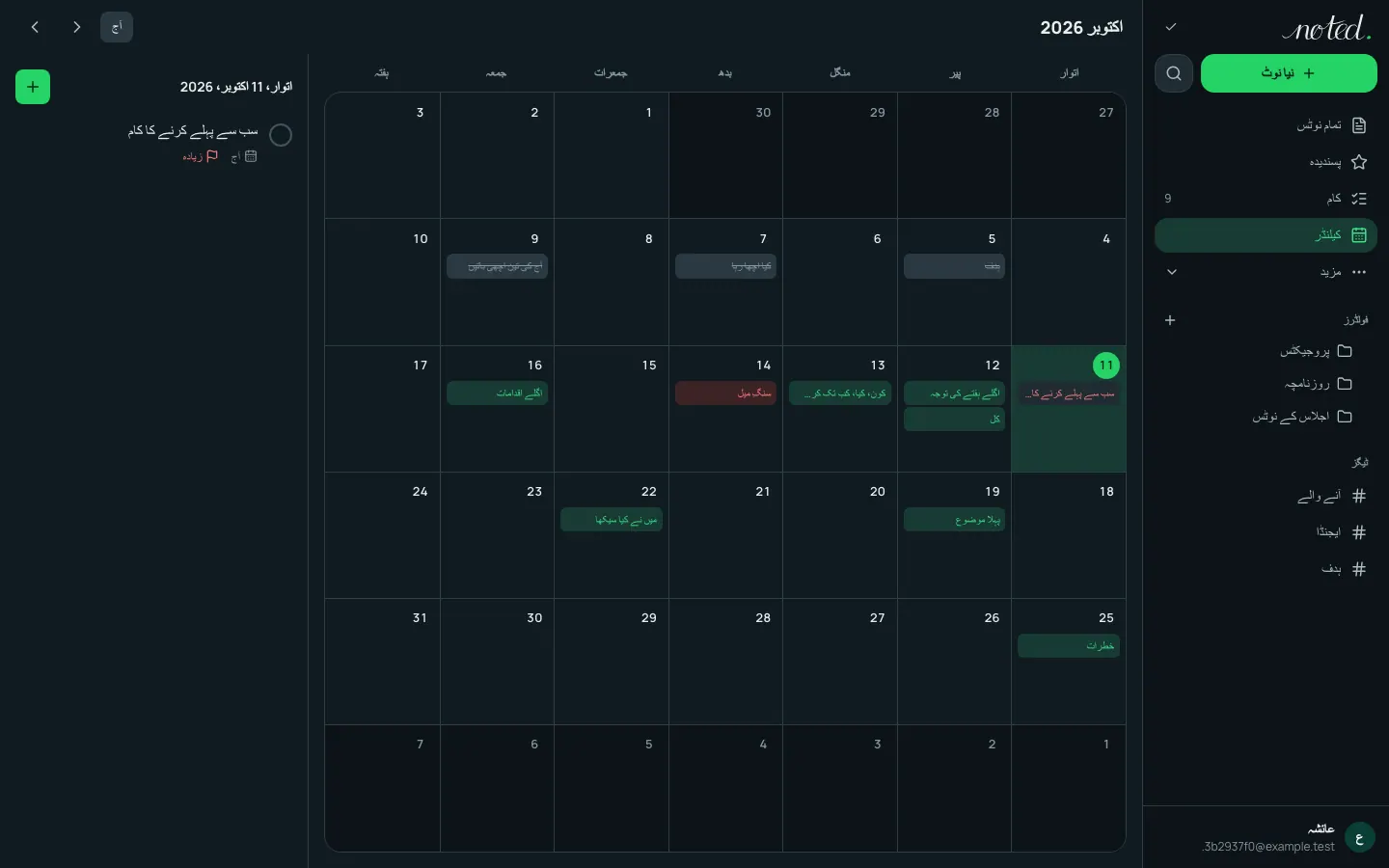Mark the سب سے پہلے کرنے کا کام task complete
Viewport: 1389px width, 868px height.
point(281,135)
